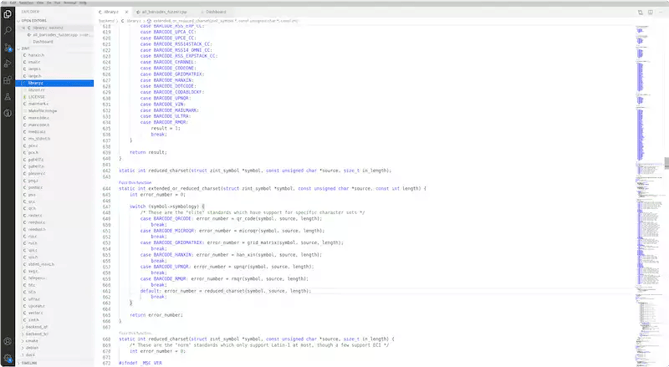Open the Selection menu
The image size is (669, 367).
point(26,3)
